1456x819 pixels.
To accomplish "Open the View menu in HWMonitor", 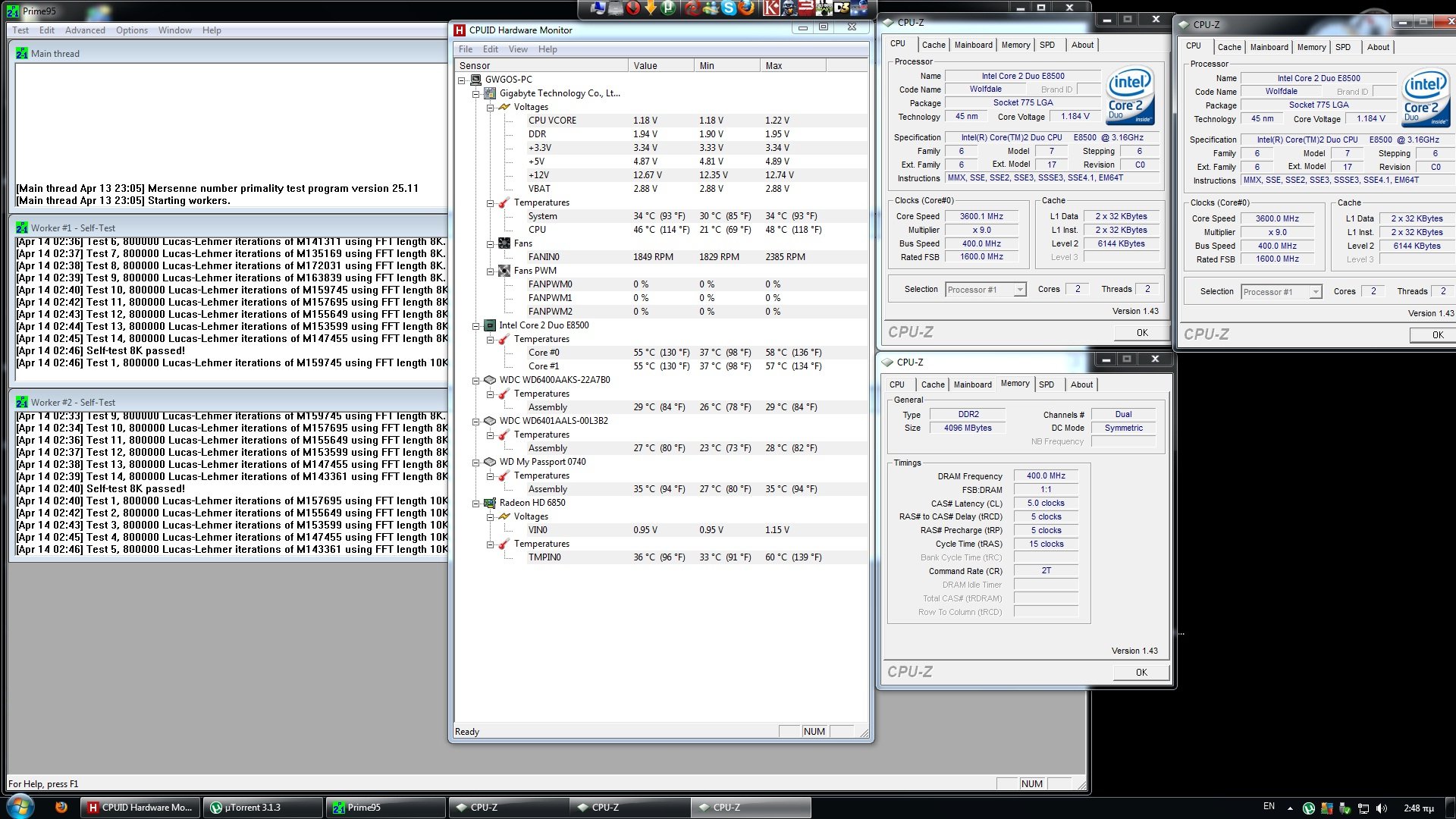I will [x=518, y=49].
